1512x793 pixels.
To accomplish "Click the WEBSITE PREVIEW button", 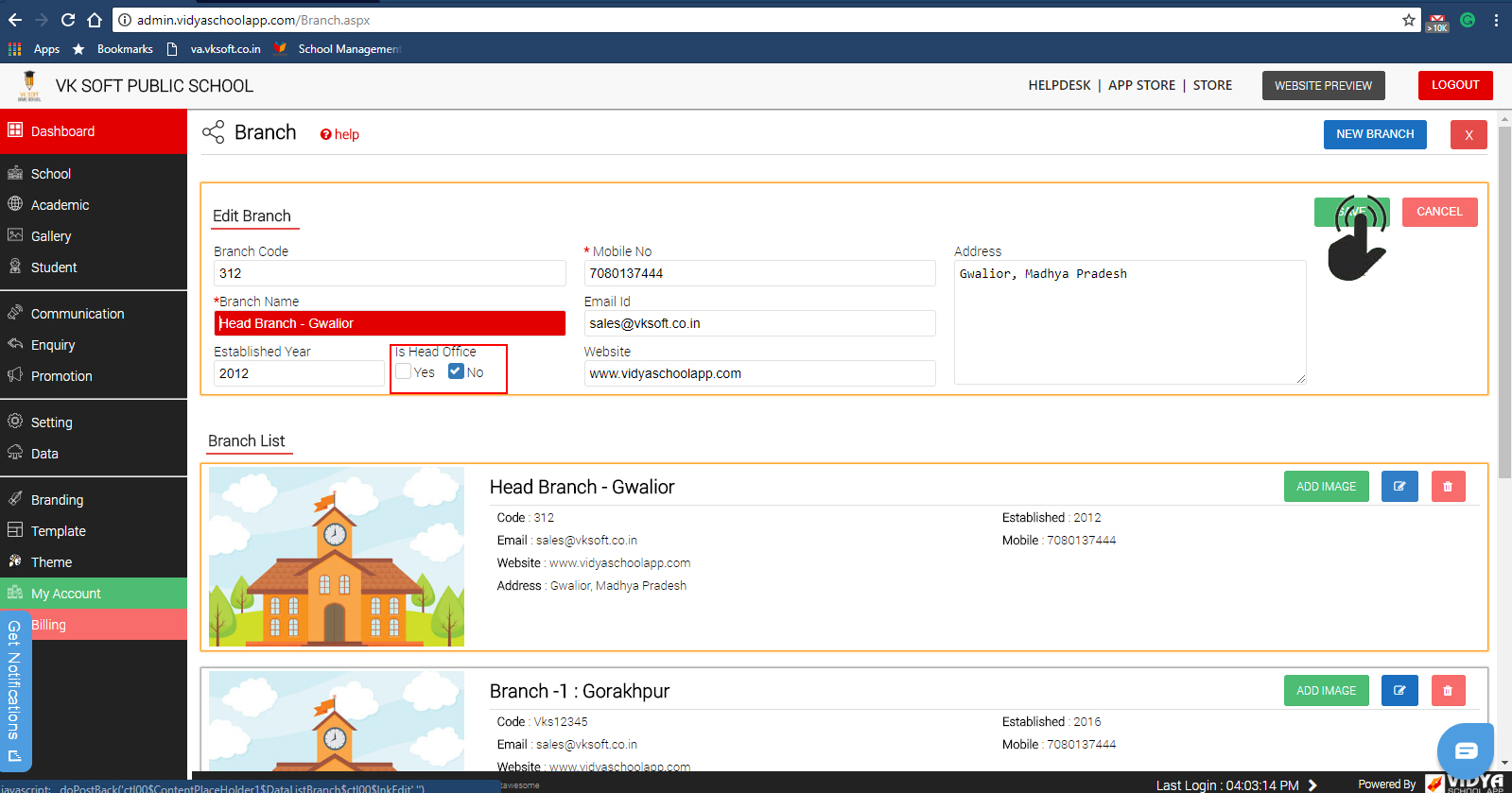I will point(1323,85).
